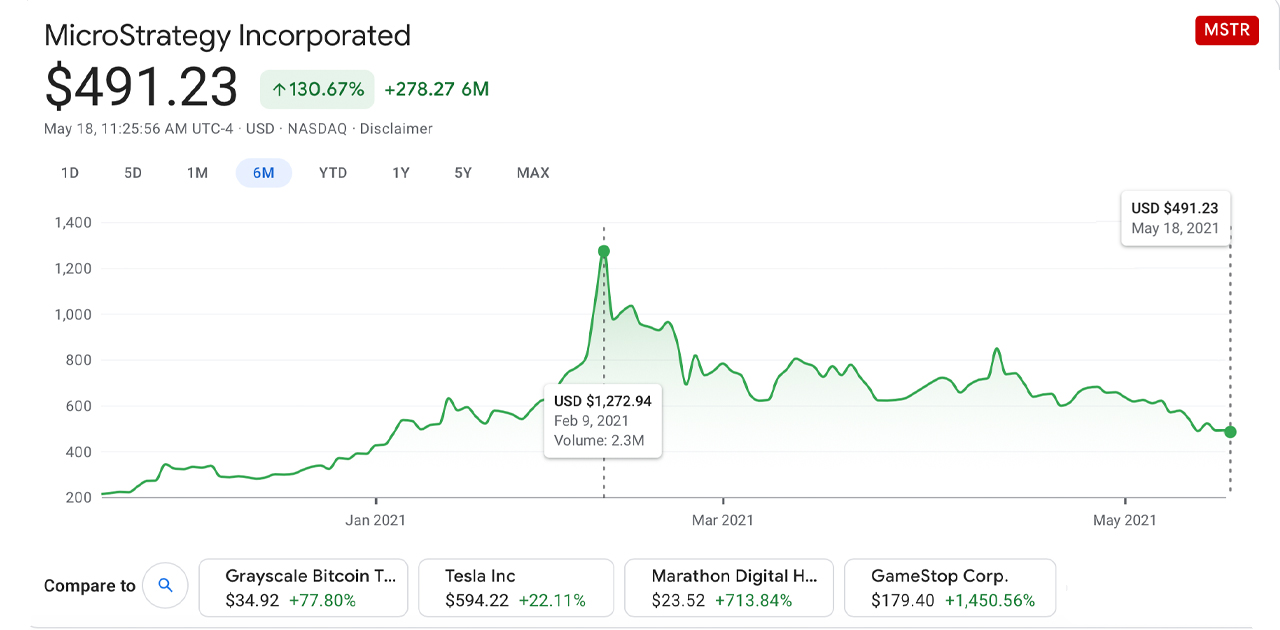Image resolution: width=1280 pixels, height=630 pixels.
Task: Click the Jan 2021 axis label
Action: 376,520
